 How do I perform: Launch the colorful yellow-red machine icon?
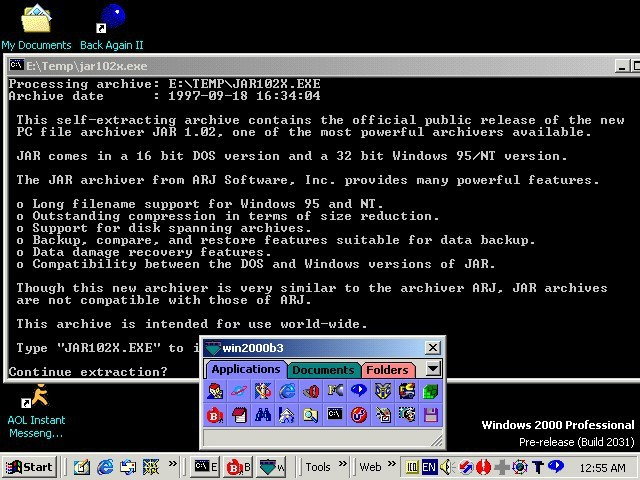(407, 391)
